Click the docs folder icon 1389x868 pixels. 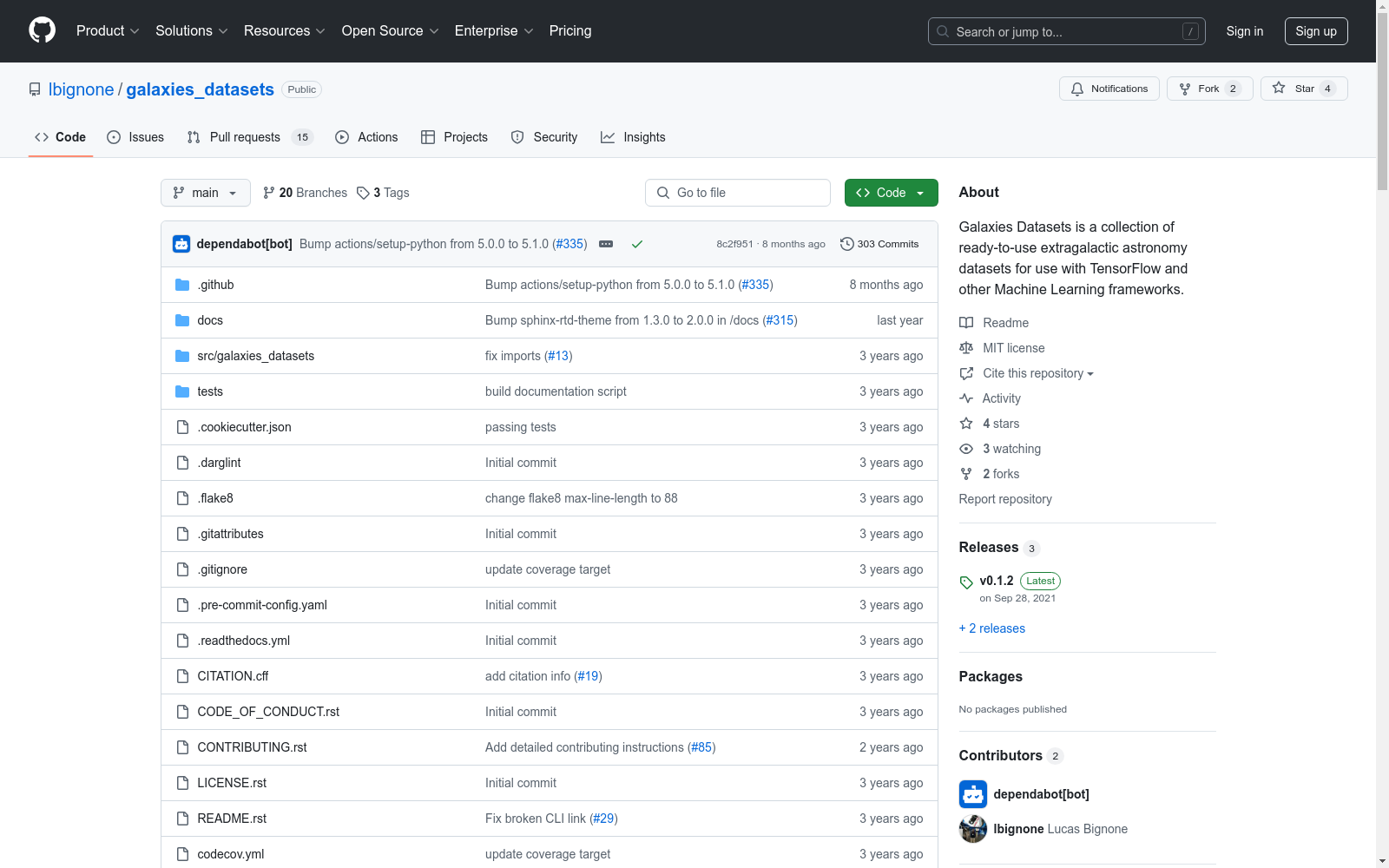[x=182, y=320]
